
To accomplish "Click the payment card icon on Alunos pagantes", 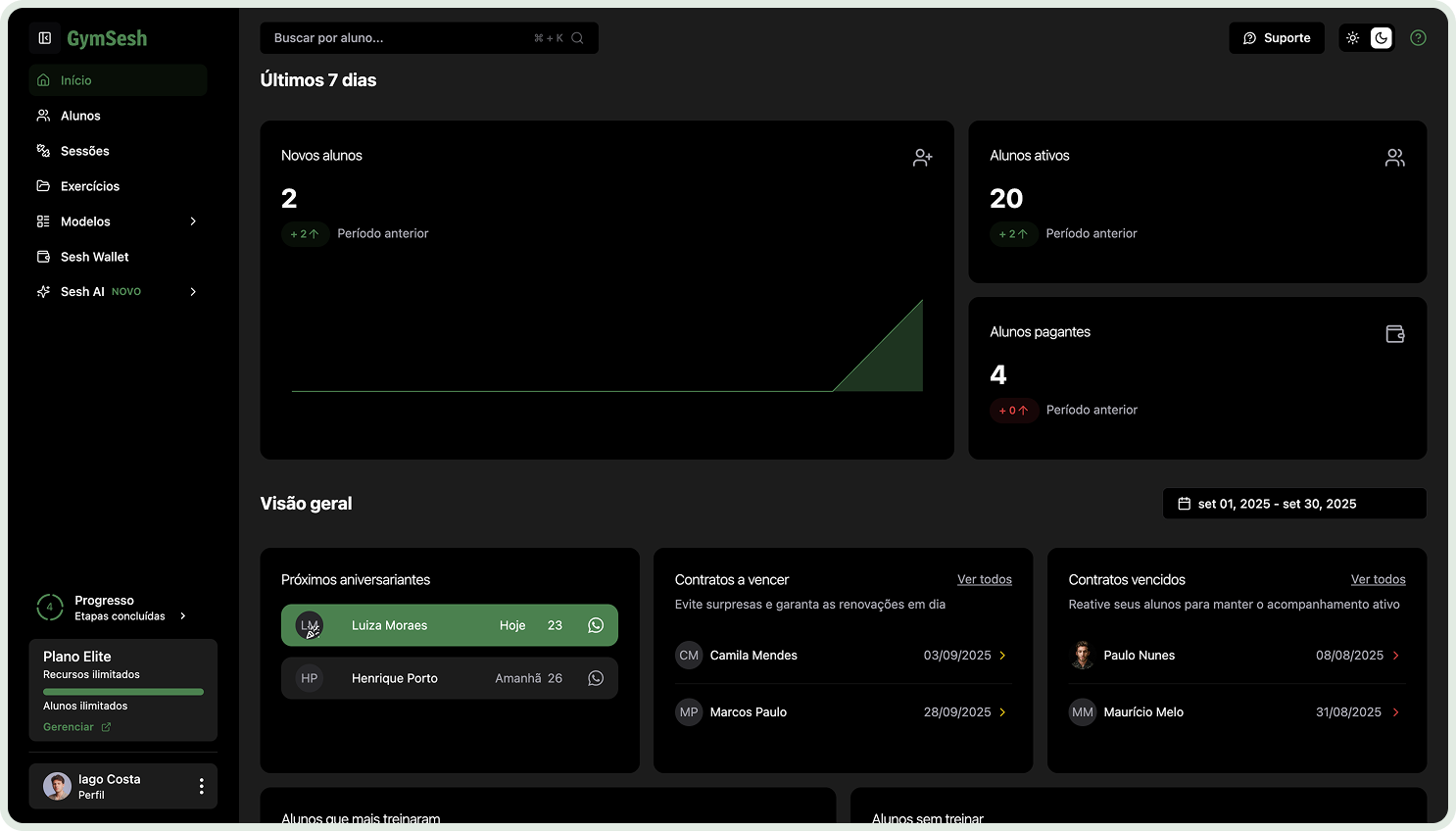I will pyautogui.click(x=1394, y=333).
